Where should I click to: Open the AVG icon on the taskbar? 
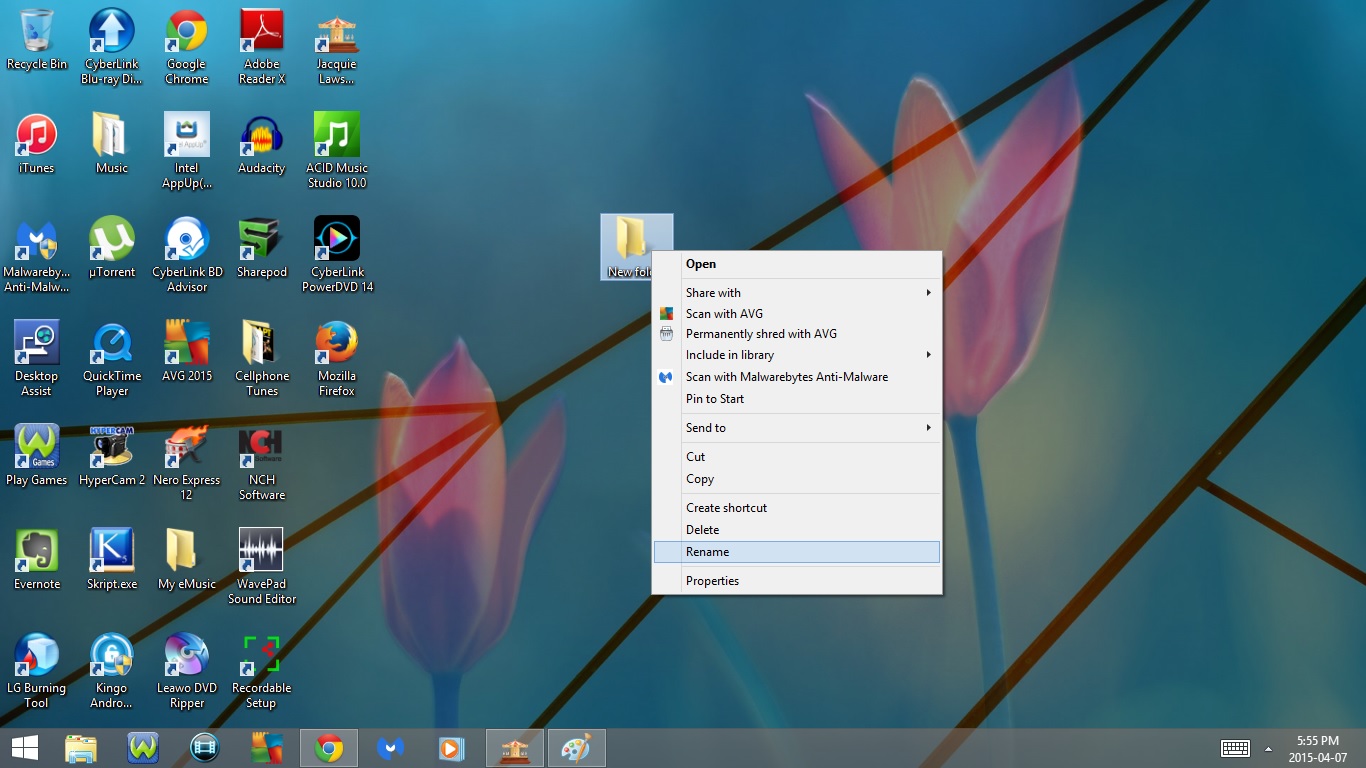tap(267, 748)
